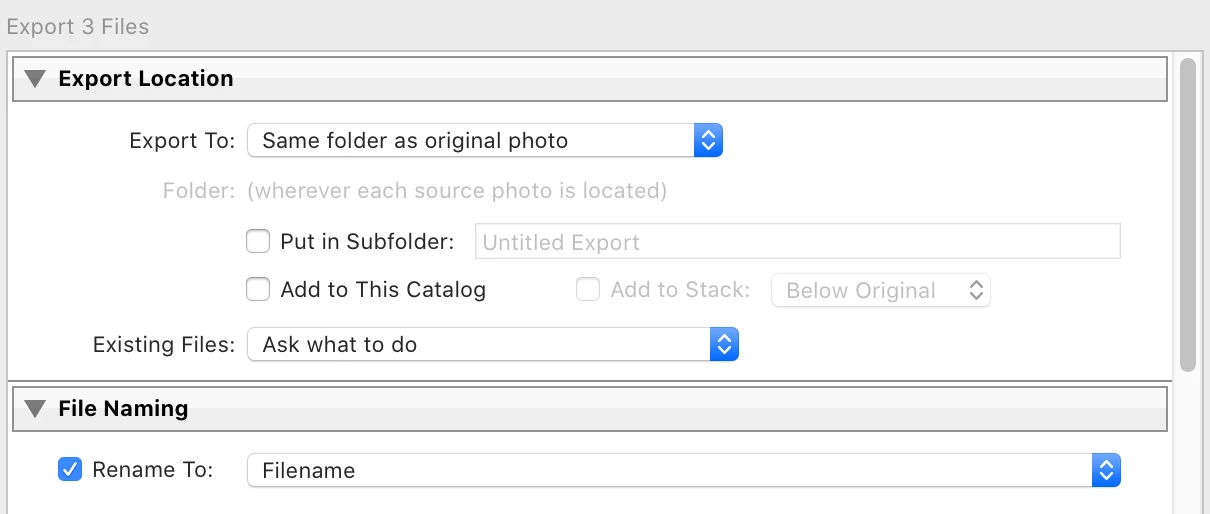Click the File Naming header title

(x=123, y=409)
